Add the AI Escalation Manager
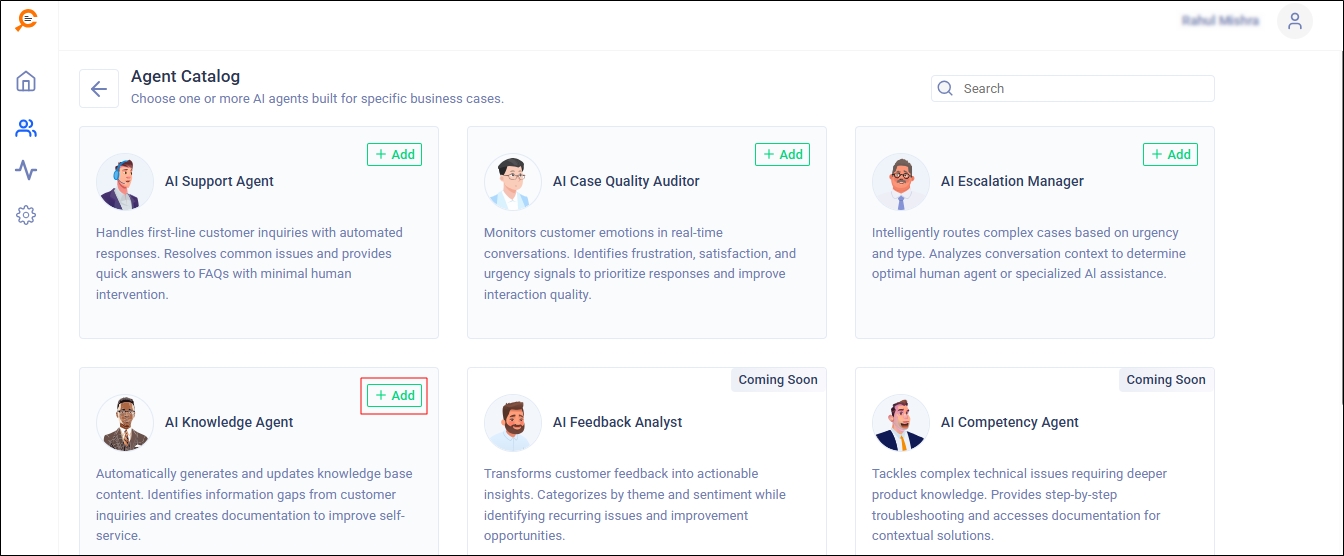 (1170, 154)
